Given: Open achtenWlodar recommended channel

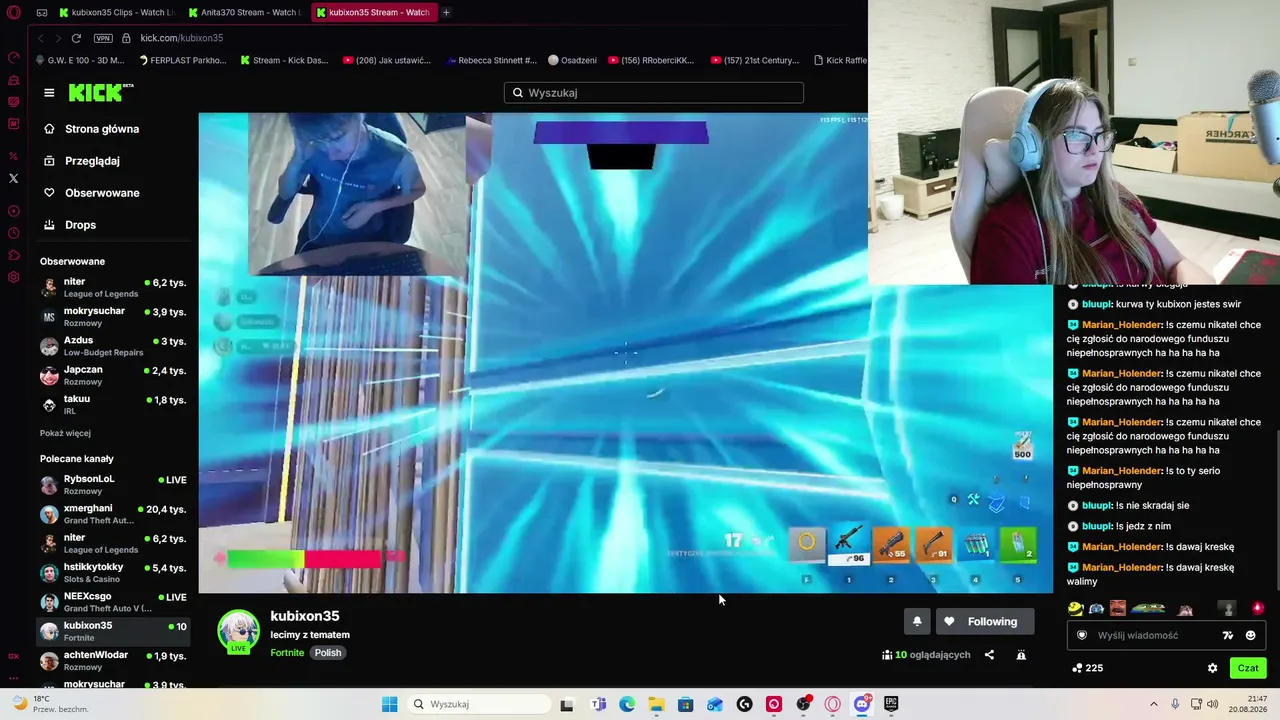Looking at the screenshot, I should [x=113, y=661].
